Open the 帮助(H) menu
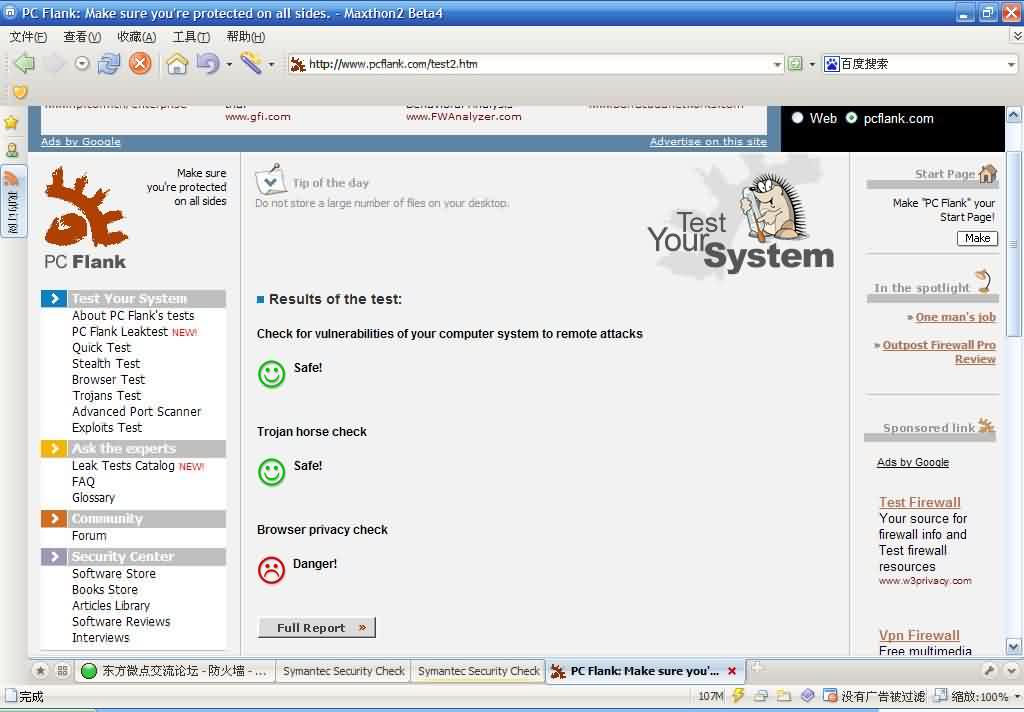Viewport: 1024px width, 712px height. 246,37
